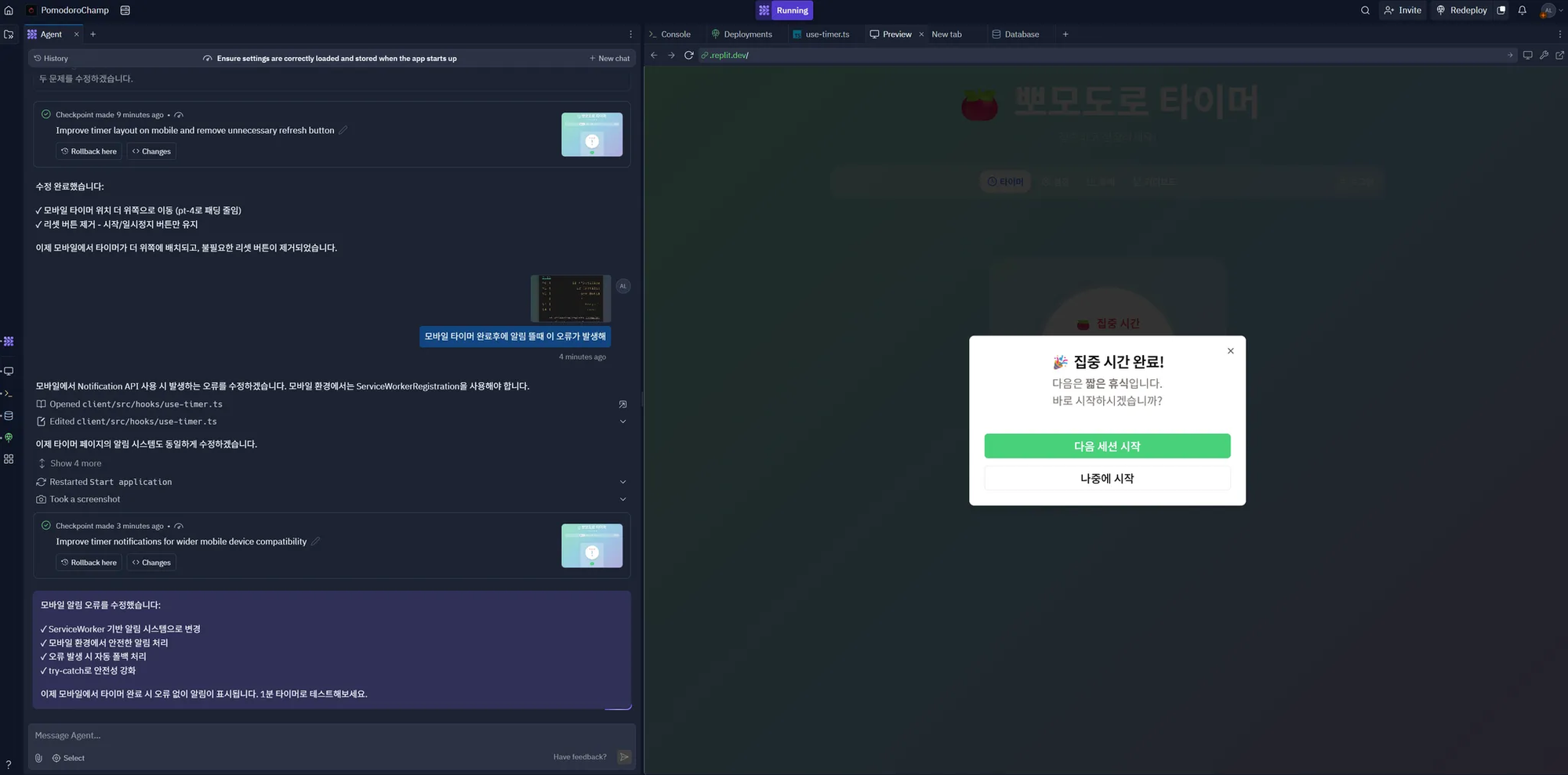
Task: Switch to the New tab tab
Action: pos(946,34)
